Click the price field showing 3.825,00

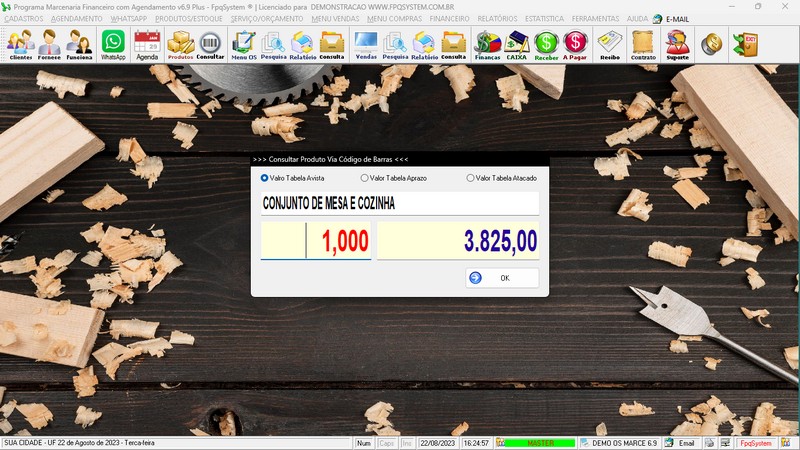pyautogui.click(x=458, y=240)
